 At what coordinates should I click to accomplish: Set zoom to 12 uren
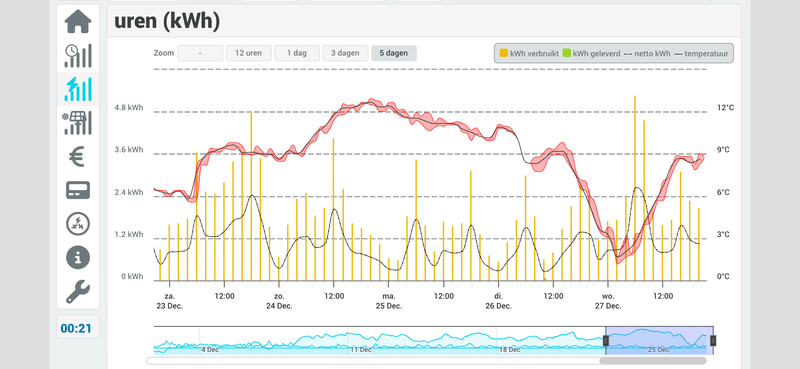coord(248,53)
